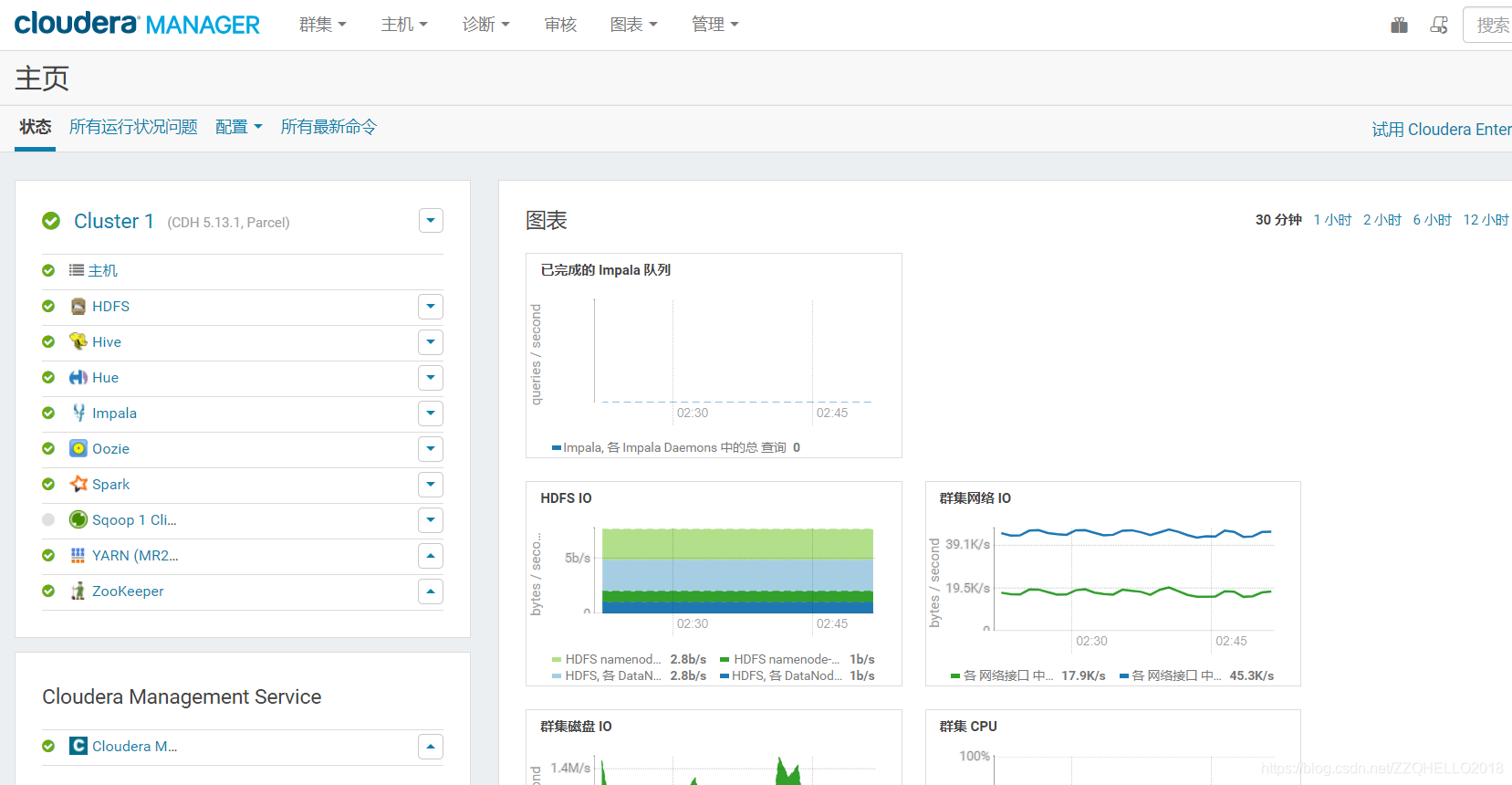Open the parcel gift box icon
This screenshot has width=1512, height=785.
click(x=1399, y=25)
